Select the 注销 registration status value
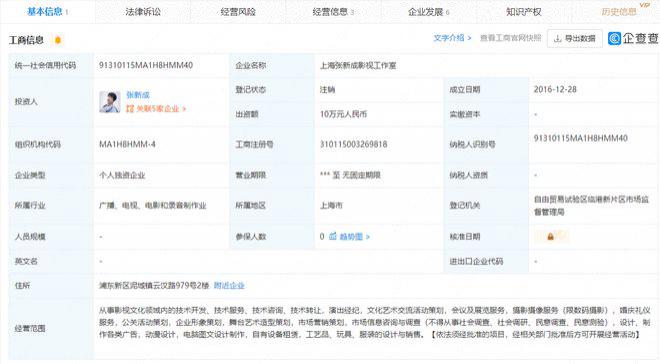660x364 pixels. coord(327,90)
